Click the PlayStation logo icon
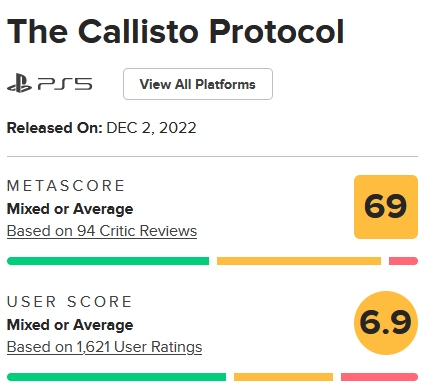Screen dimensions: 433x391 click(19, 83)
